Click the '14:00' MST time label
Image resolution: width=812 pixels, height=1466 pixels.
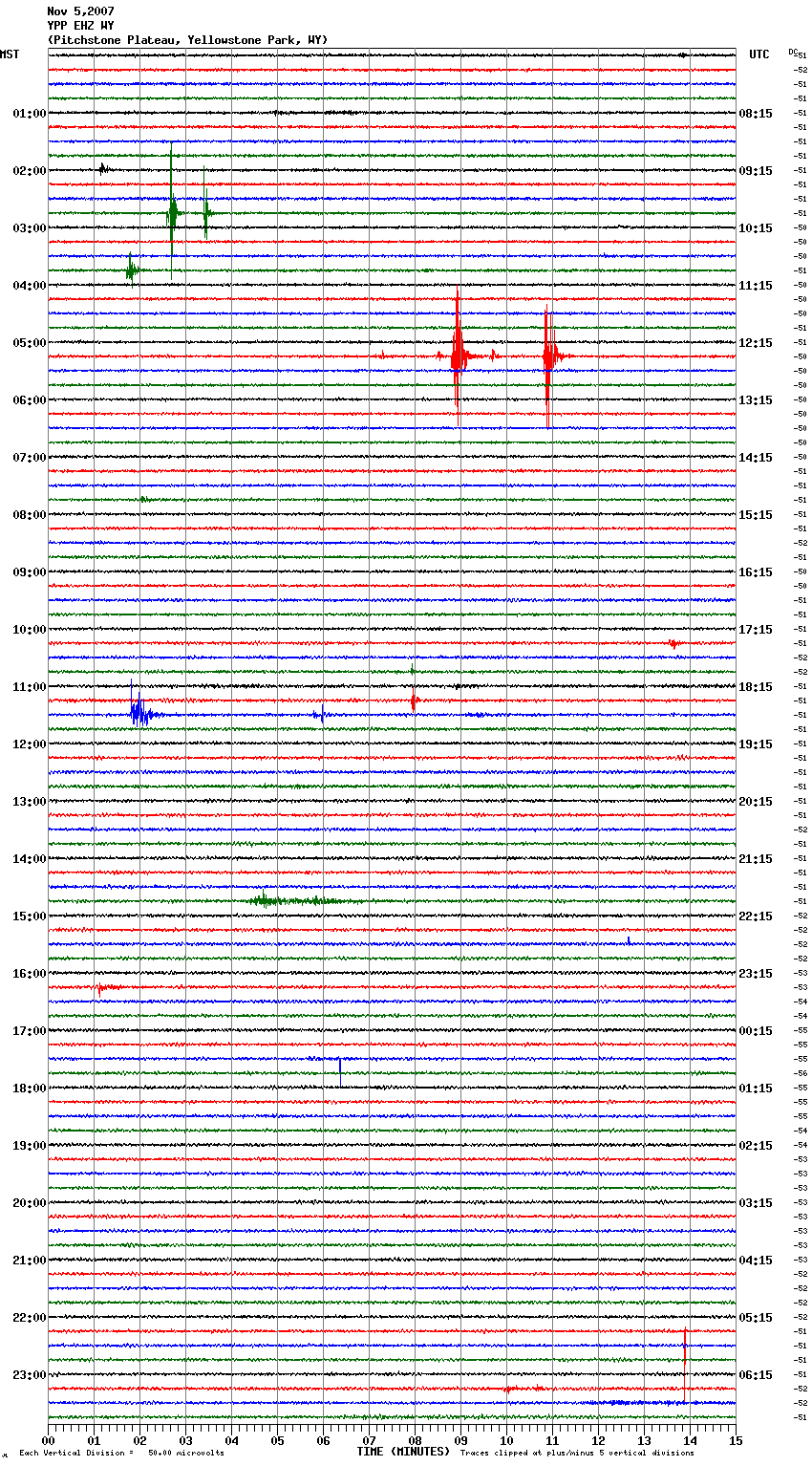(30, 859)
